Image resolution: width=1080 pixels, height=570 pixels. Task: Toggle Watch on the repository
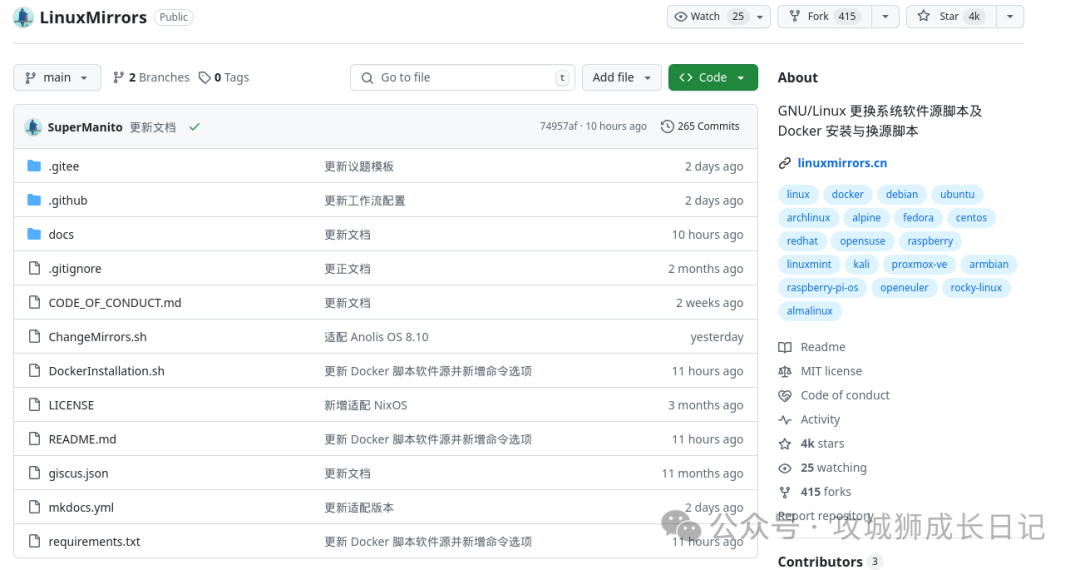[x=709, y=17]
